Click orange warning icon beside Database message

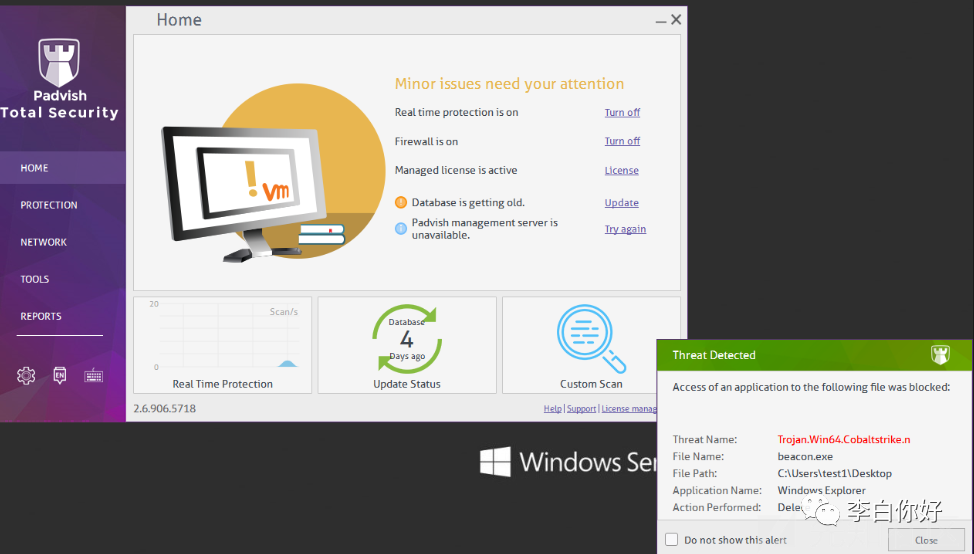pyautogui.click(x=401, y=202)
